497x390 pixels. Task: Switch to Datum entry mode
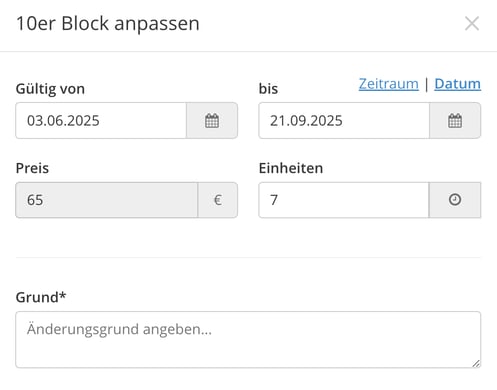click(457, 84)
